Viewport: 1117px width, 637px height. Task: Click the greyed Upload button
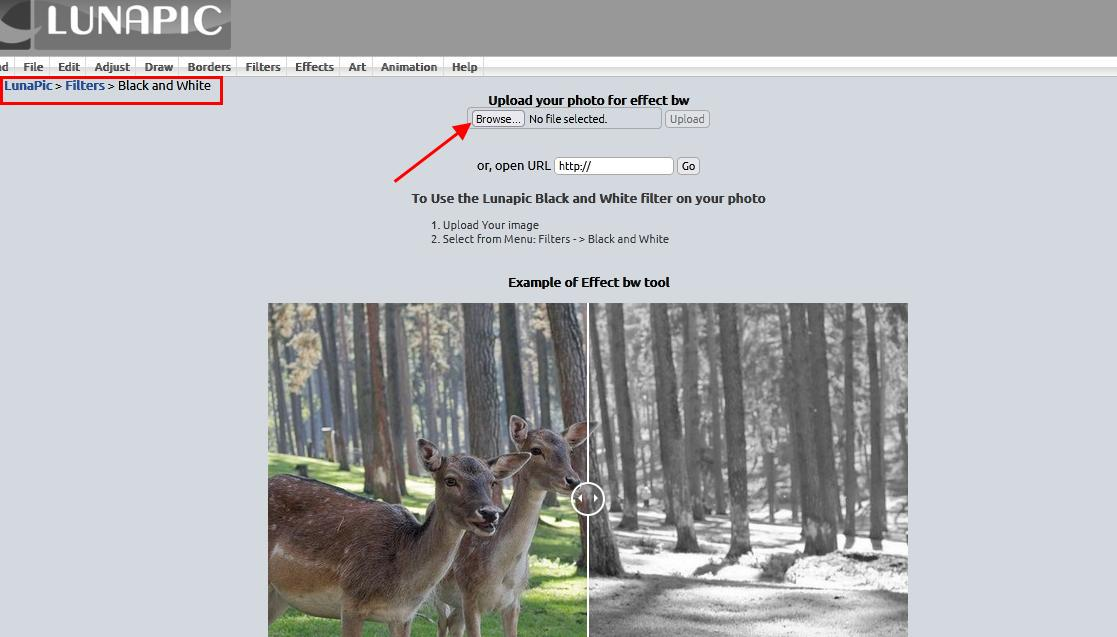tap(687, 119)
